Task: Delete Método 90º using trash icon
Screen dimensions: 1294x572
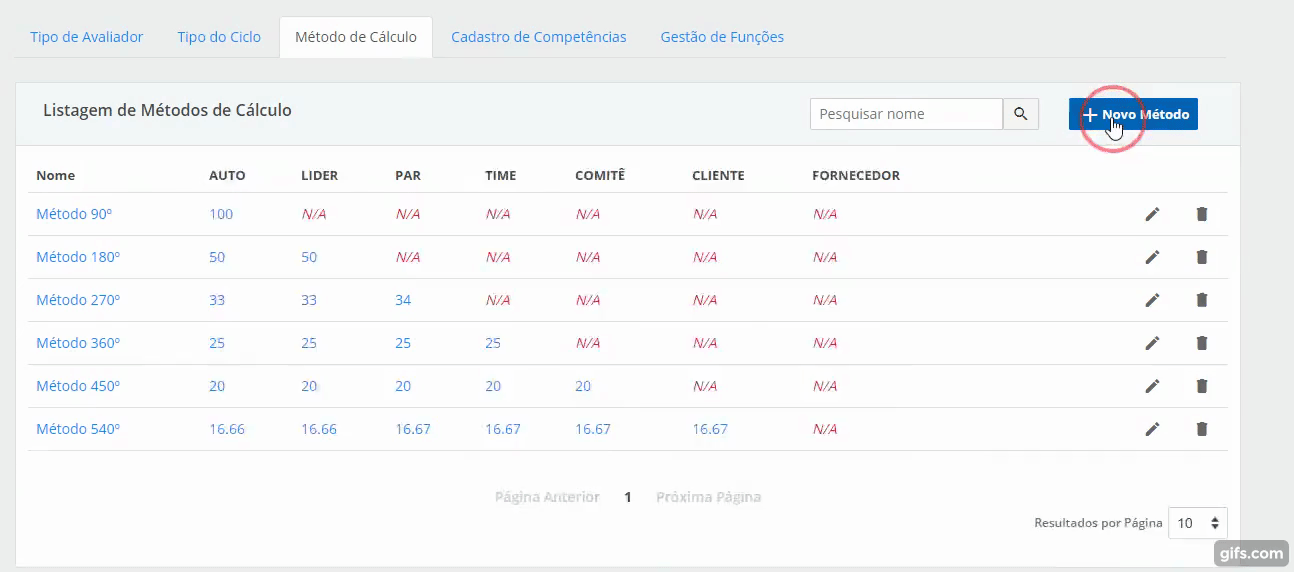Action: tap(1202, 214)
